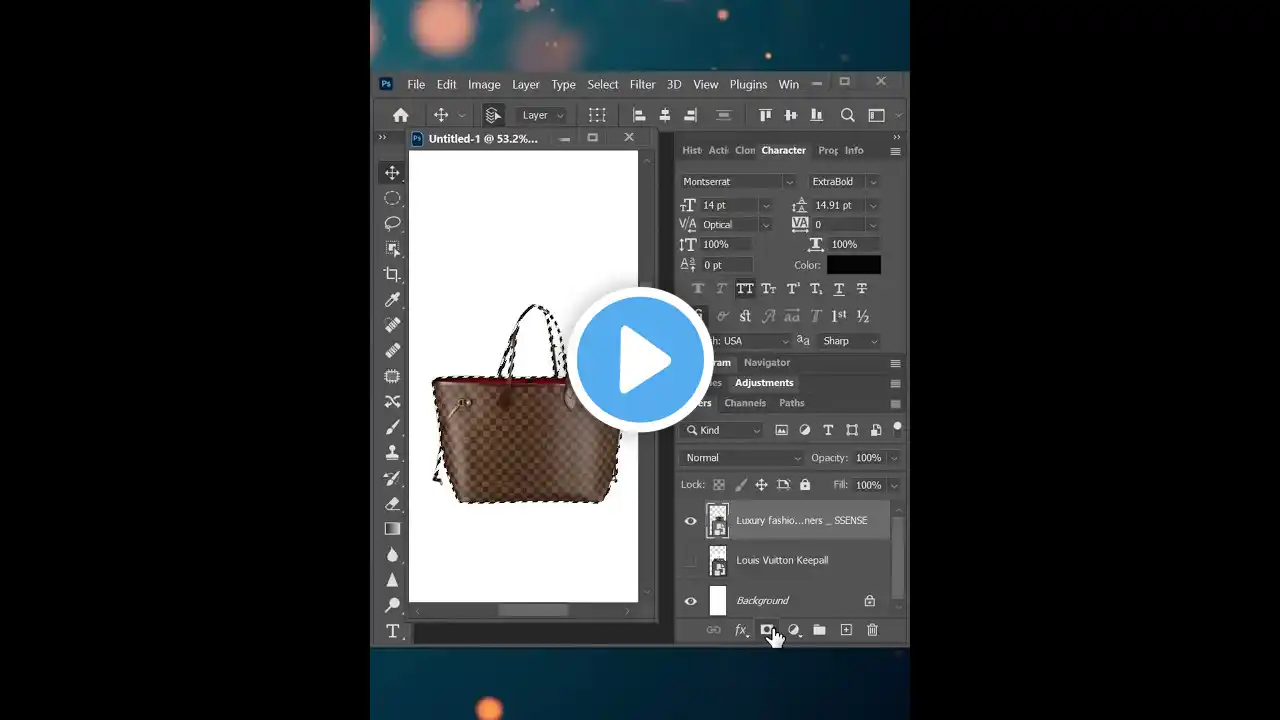Delete the selected layer

pyautogui.click(x=872, y=630)
